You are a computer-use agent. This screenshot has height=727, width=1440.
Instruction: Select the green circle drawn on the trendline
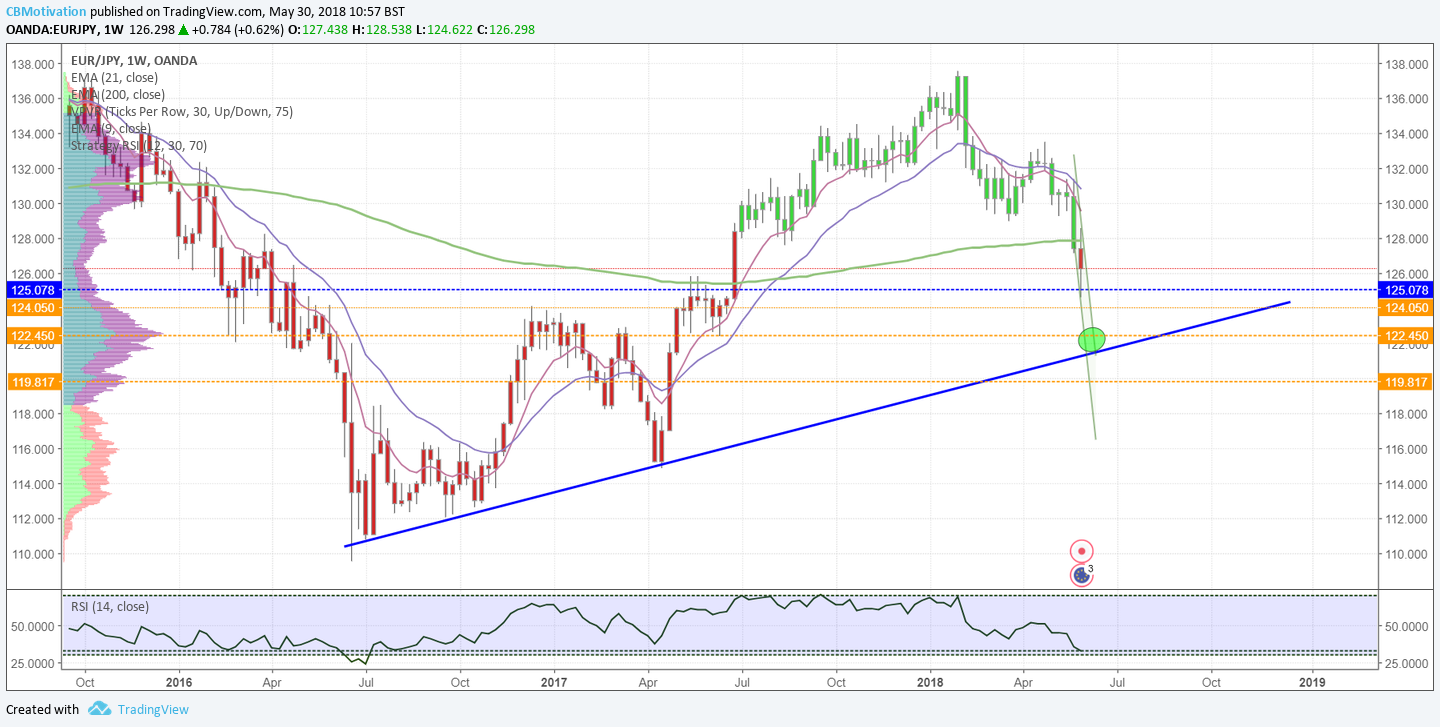pos(1092,340)
